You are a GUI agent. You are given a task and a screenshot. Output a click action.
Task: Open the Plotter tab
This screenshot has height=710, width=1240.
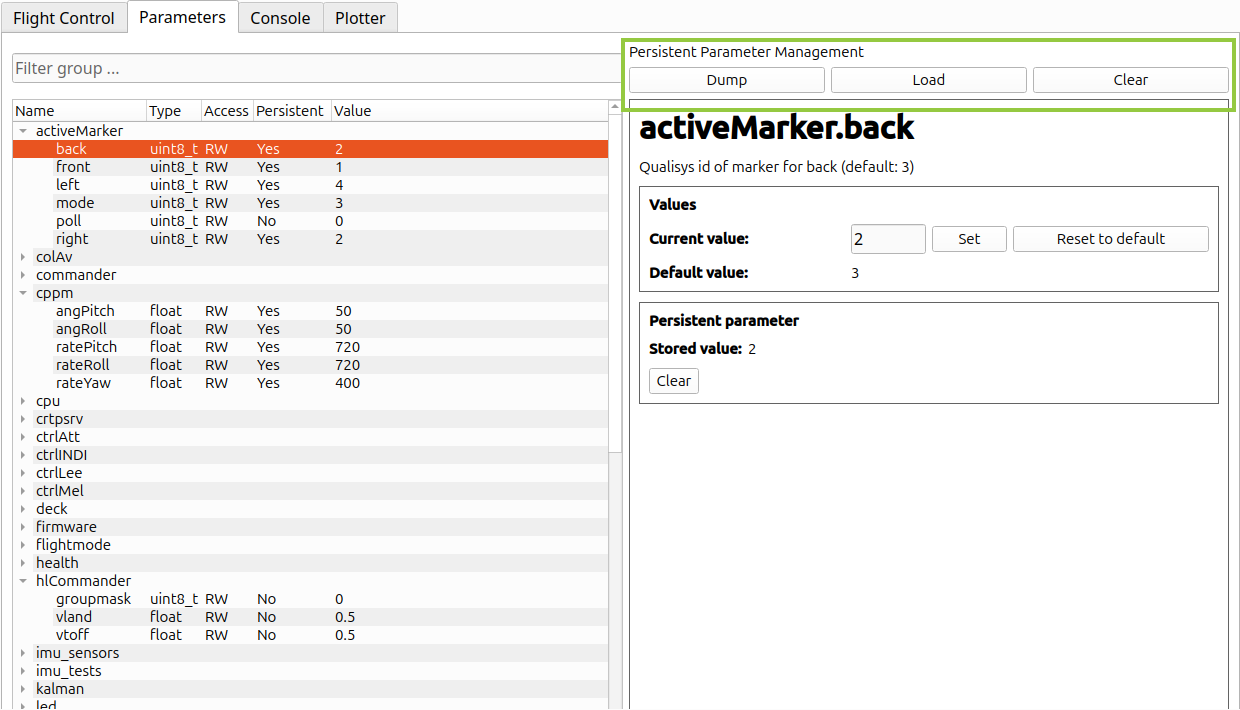pyautogui.click(x=360, y=18)
